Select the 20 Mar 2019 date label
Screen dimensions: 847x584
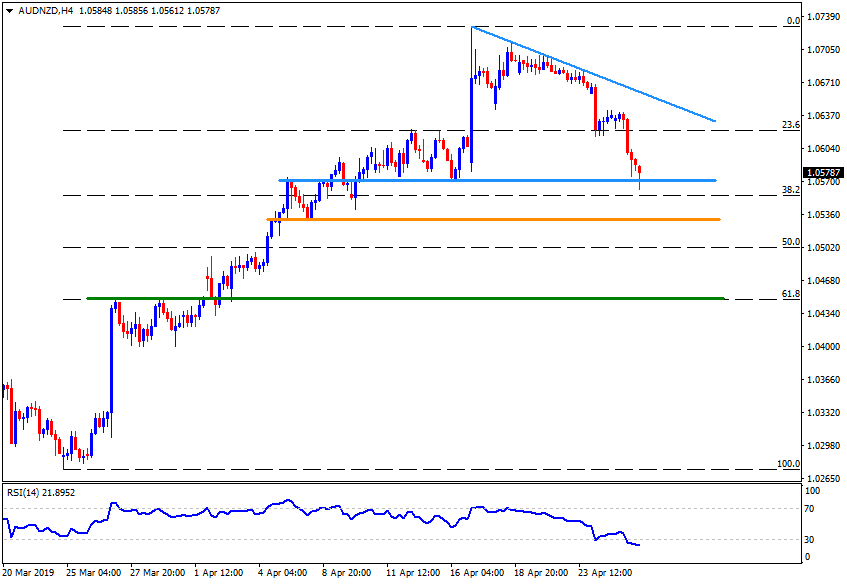[28, 573]
